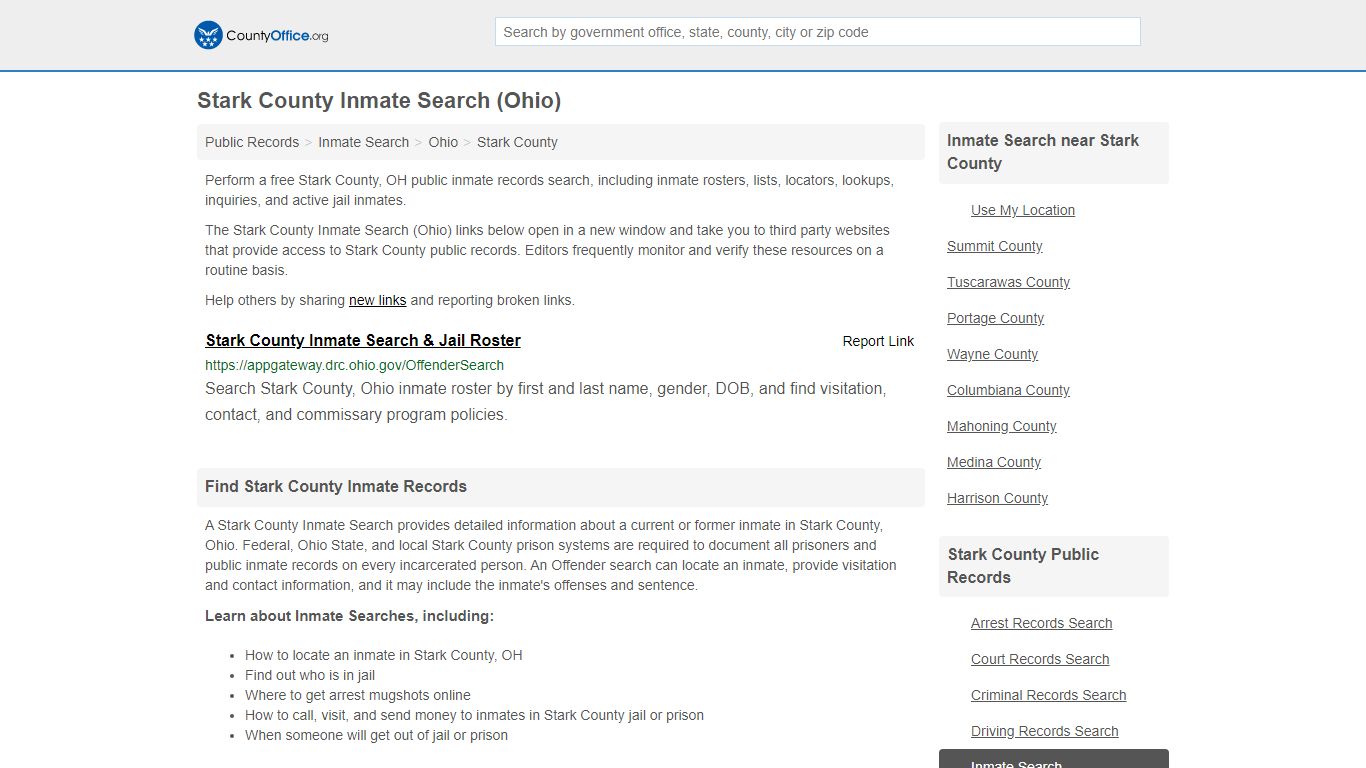Follow the 'new links' sharing link

tap(377, 300)
